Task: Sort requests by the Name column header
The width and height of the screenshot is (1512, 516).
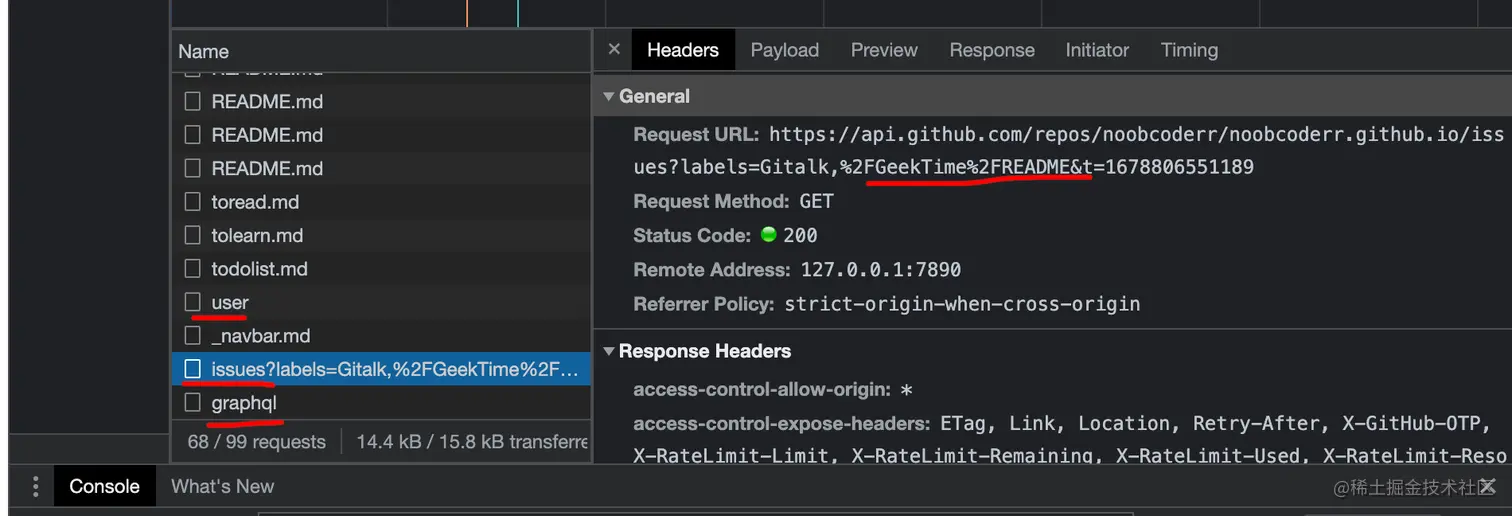Action: (x=381, y=51)
